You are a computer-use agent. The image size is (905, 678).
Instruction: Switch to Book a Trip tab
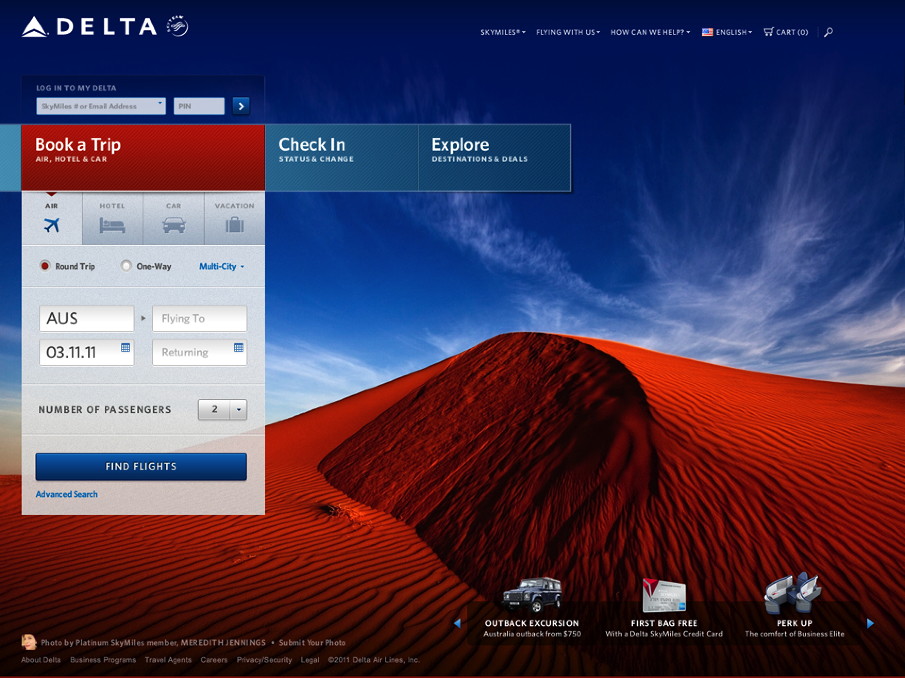click(143, 157)
